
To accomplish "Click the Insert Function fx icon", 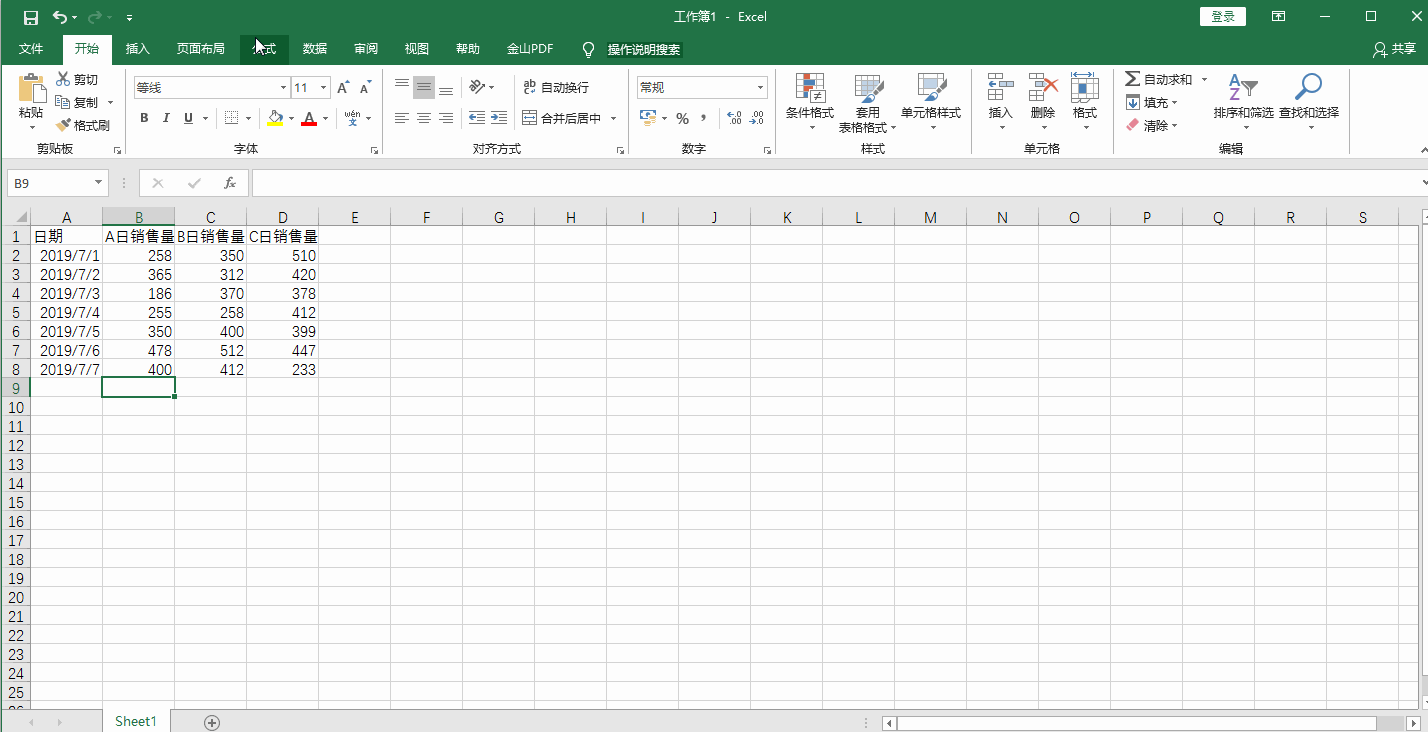I will click(x=229, y=183).
